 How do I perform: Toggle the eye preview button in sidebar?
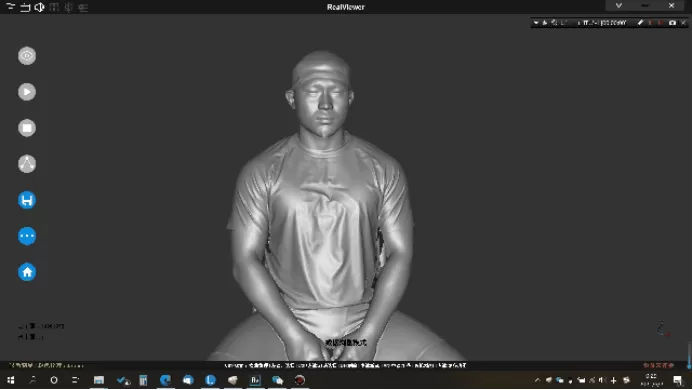coord(27,56)
